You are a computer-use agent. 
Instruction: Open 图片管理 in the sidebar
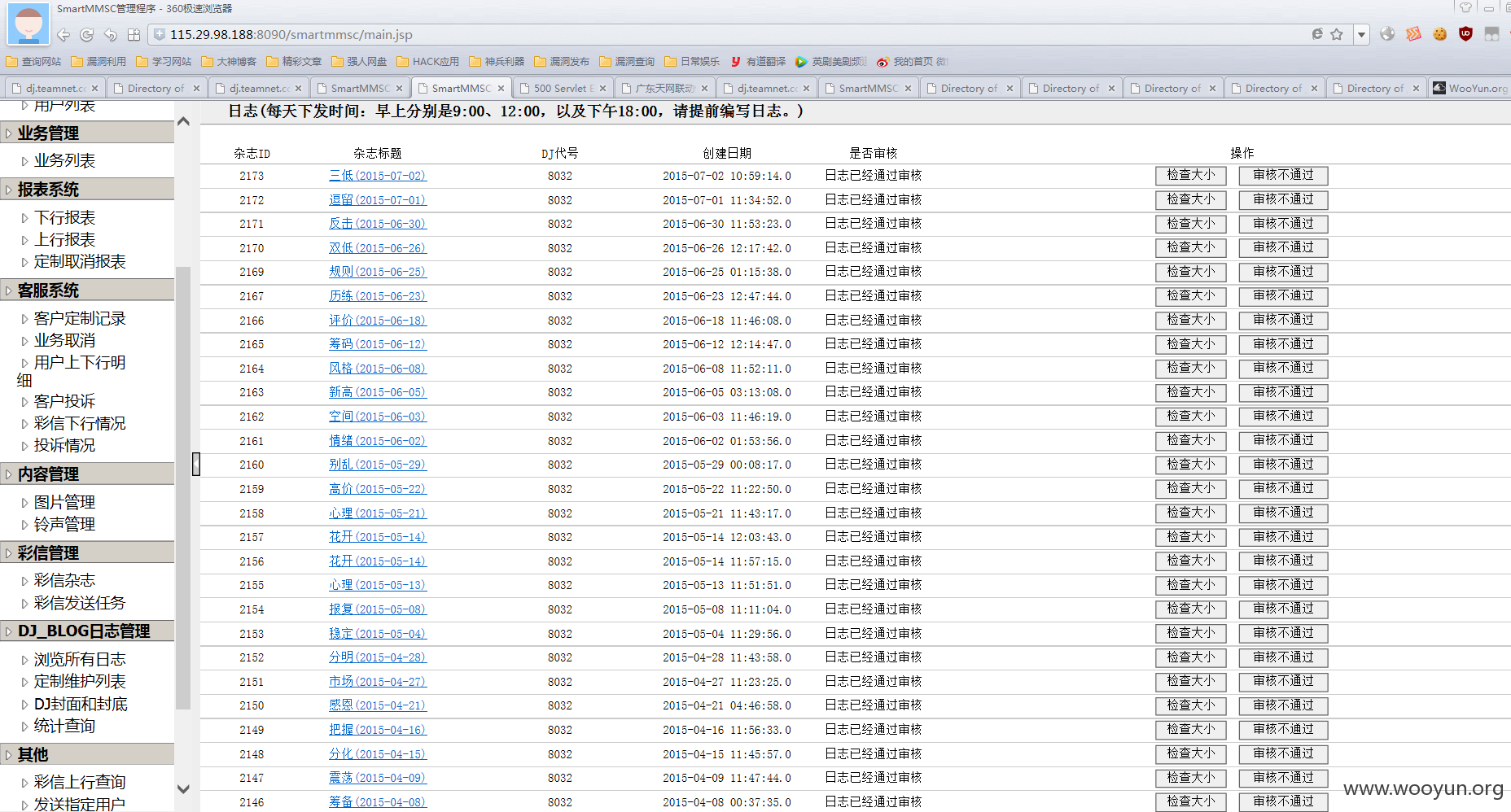(x=64, y=503)
